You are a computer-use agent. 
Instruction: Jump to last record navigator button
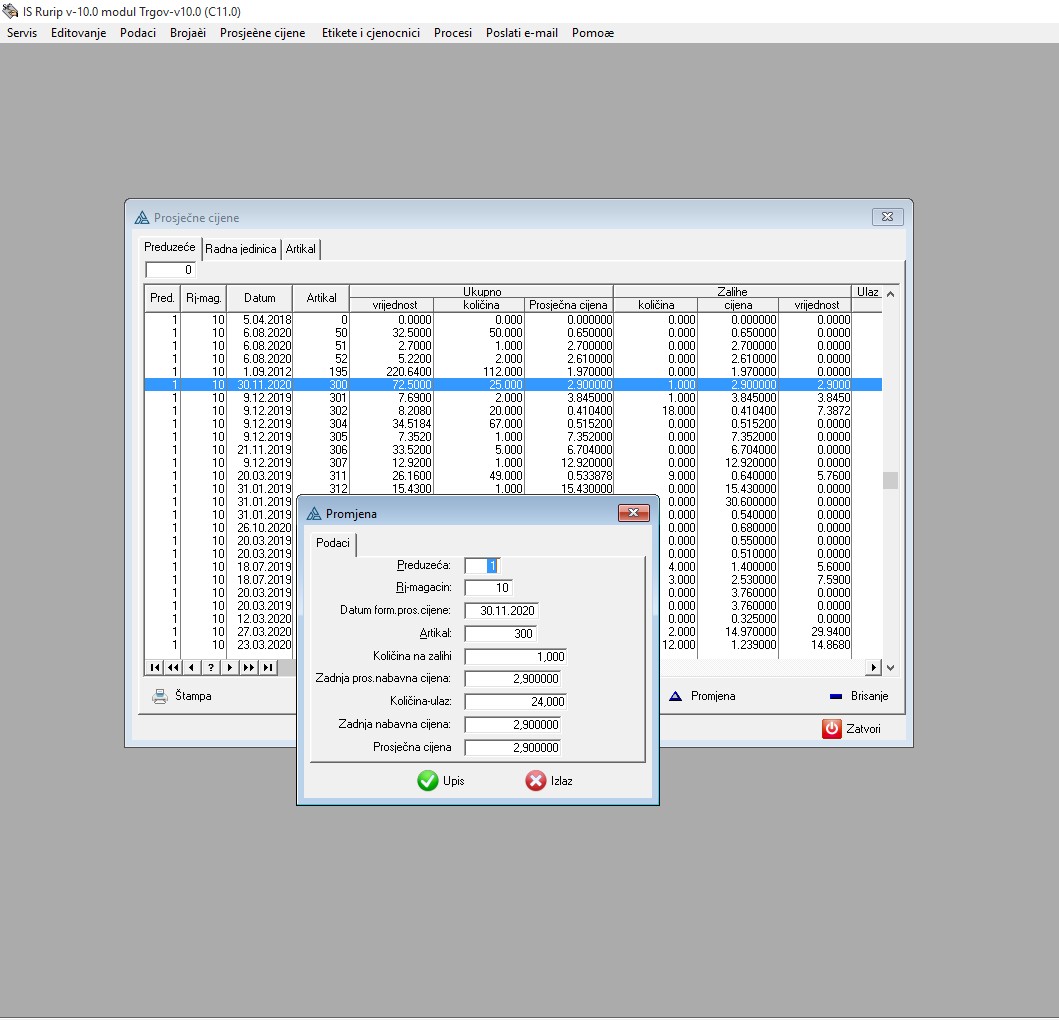pos(268,667)
